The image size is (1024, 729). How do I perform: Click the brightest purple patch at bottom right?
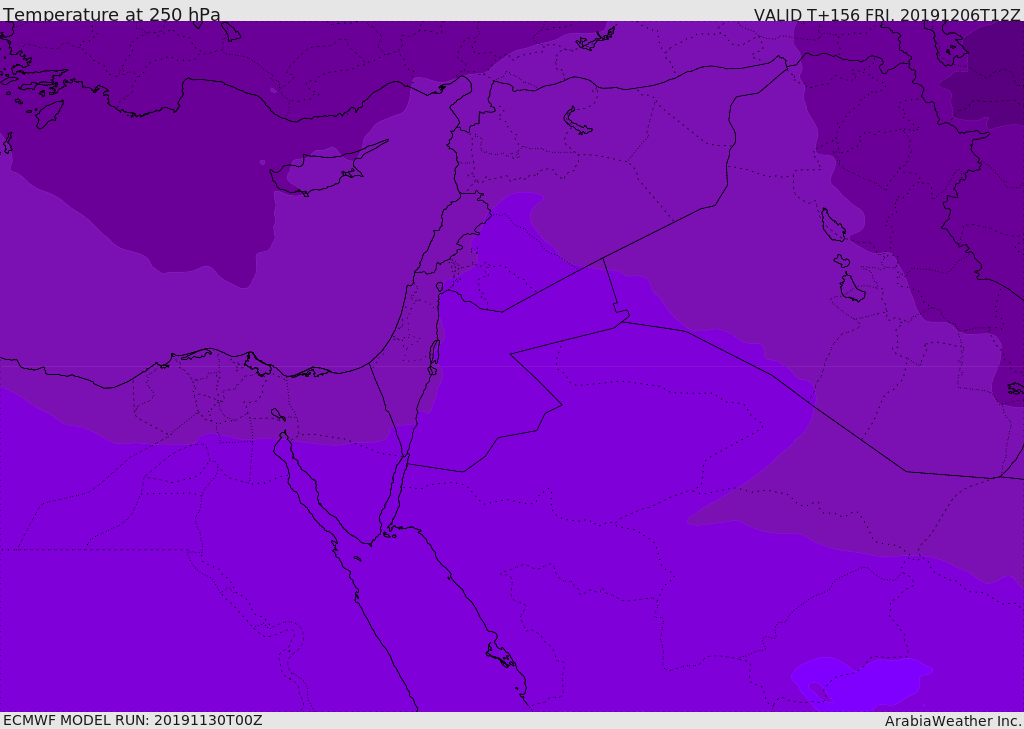click(862, 685)
